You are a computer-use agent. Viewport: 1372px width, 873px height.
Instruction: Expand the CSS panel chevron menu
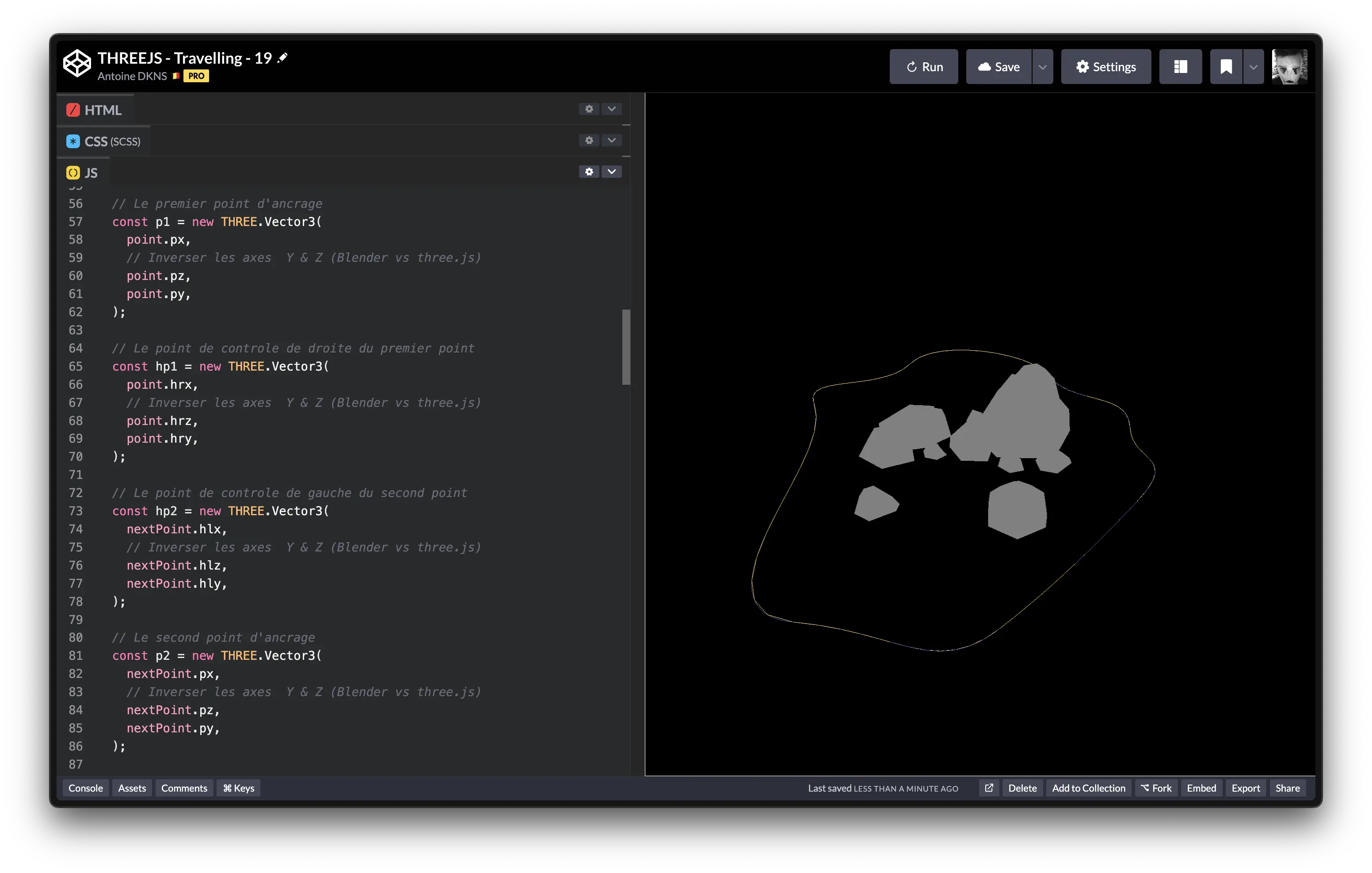[611, 140]
